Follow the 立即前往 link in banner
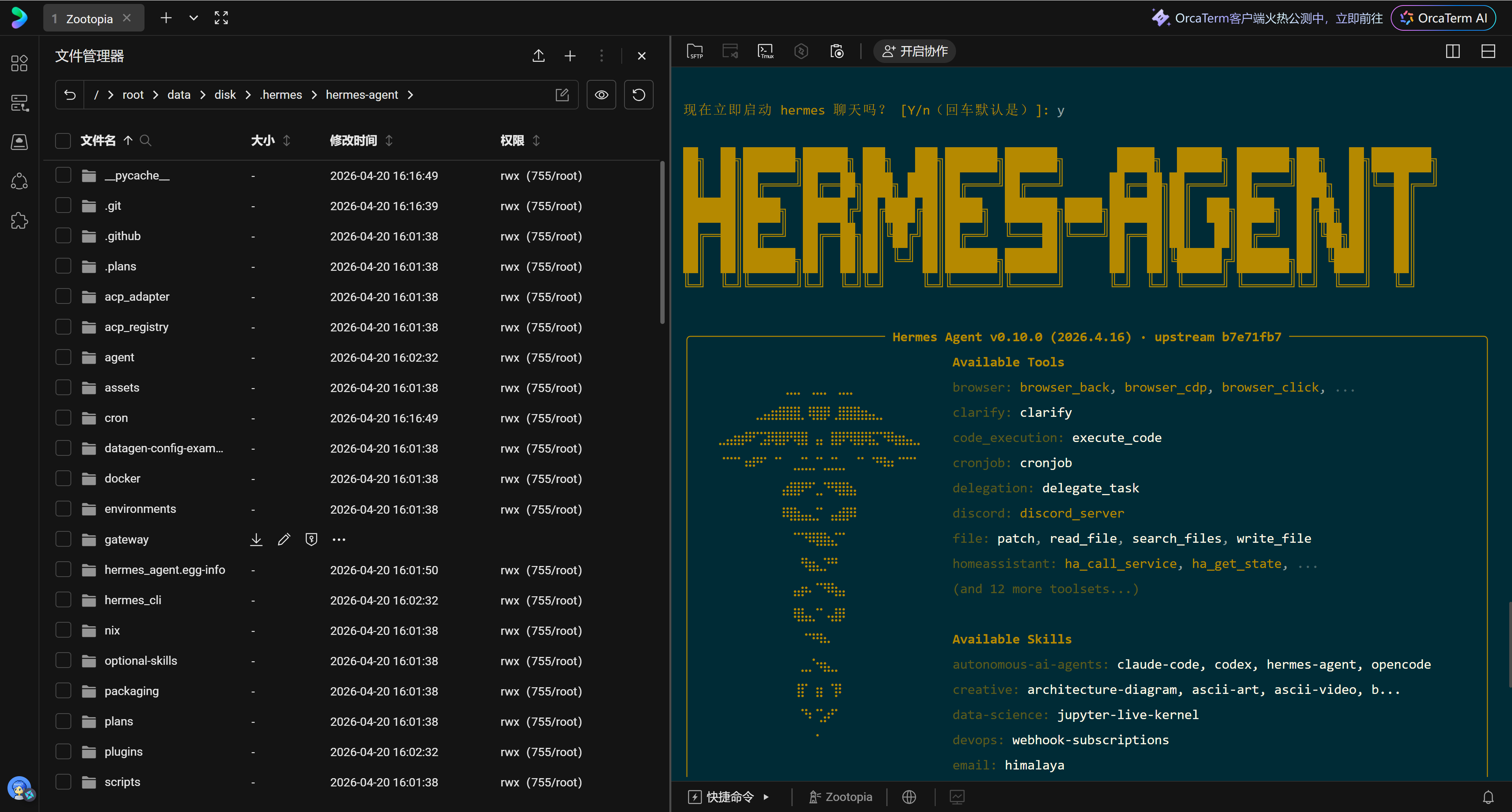Viewport: 1512px width, 812px height. [x=1359, y=18]
